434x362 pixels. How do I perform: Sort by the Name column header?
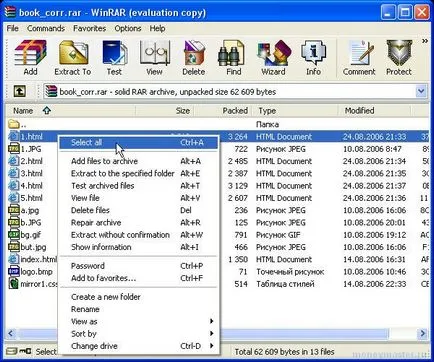[x=71, y=111]
